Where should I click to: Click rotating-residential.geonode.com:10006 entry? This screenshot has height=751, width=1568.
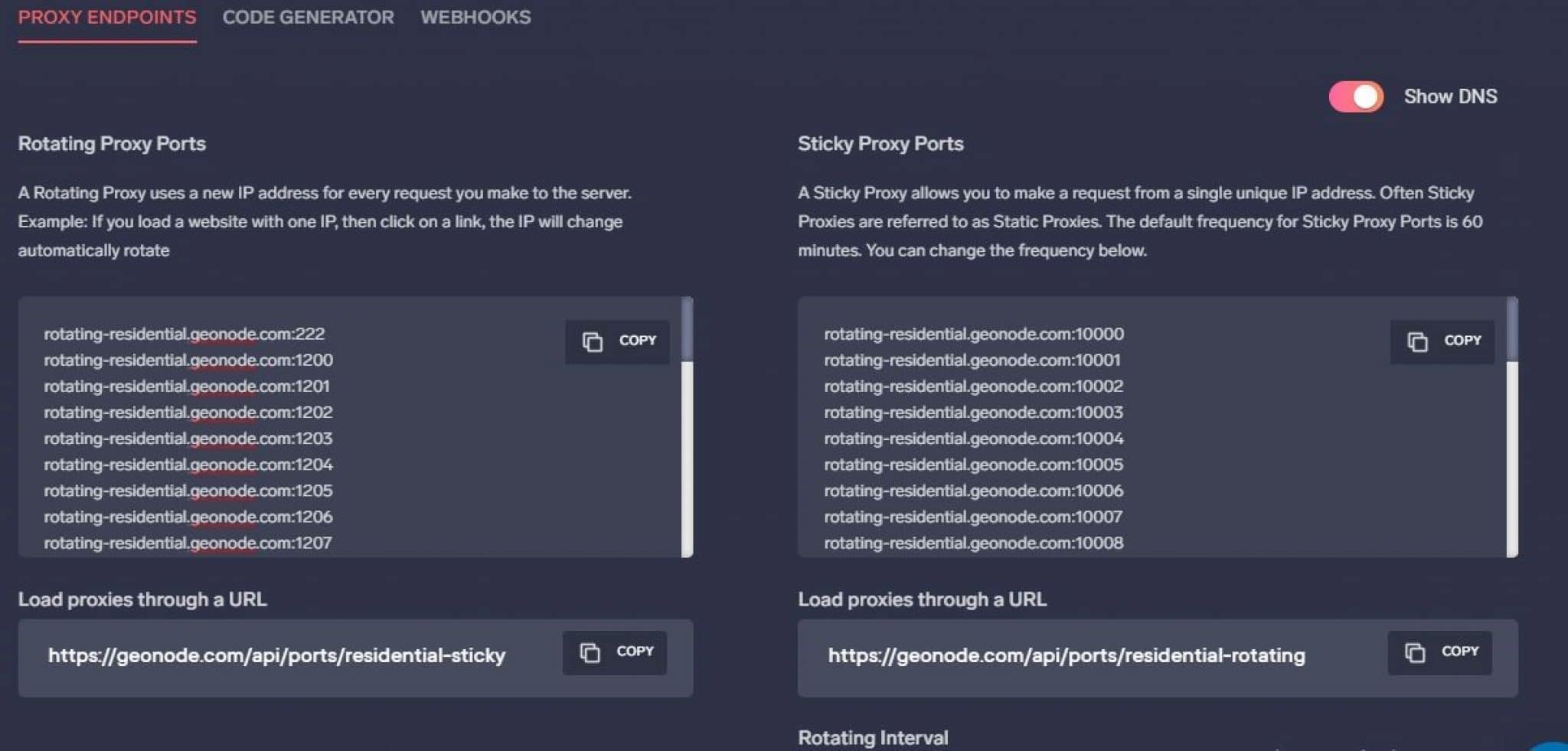[974, 490]
